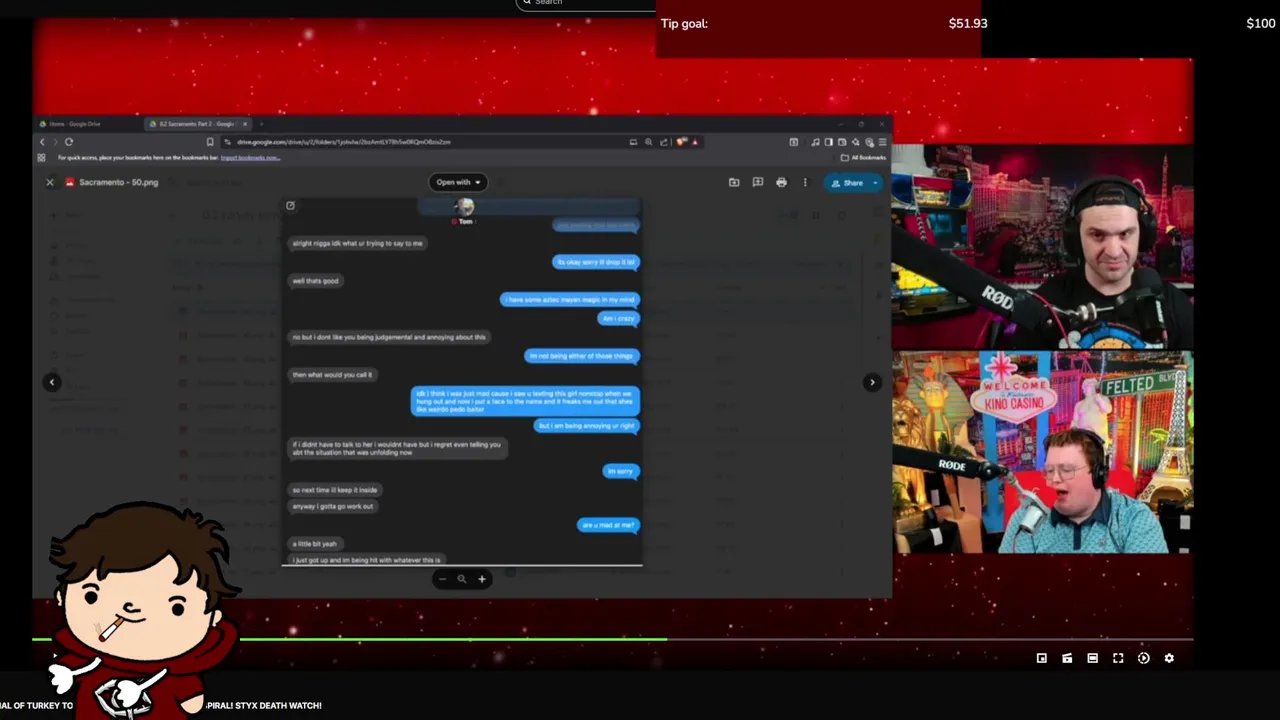The width and height of the screenshot is (1280, 720).
Task: Open the All Bookmarks folder
Action: point(864,157)
